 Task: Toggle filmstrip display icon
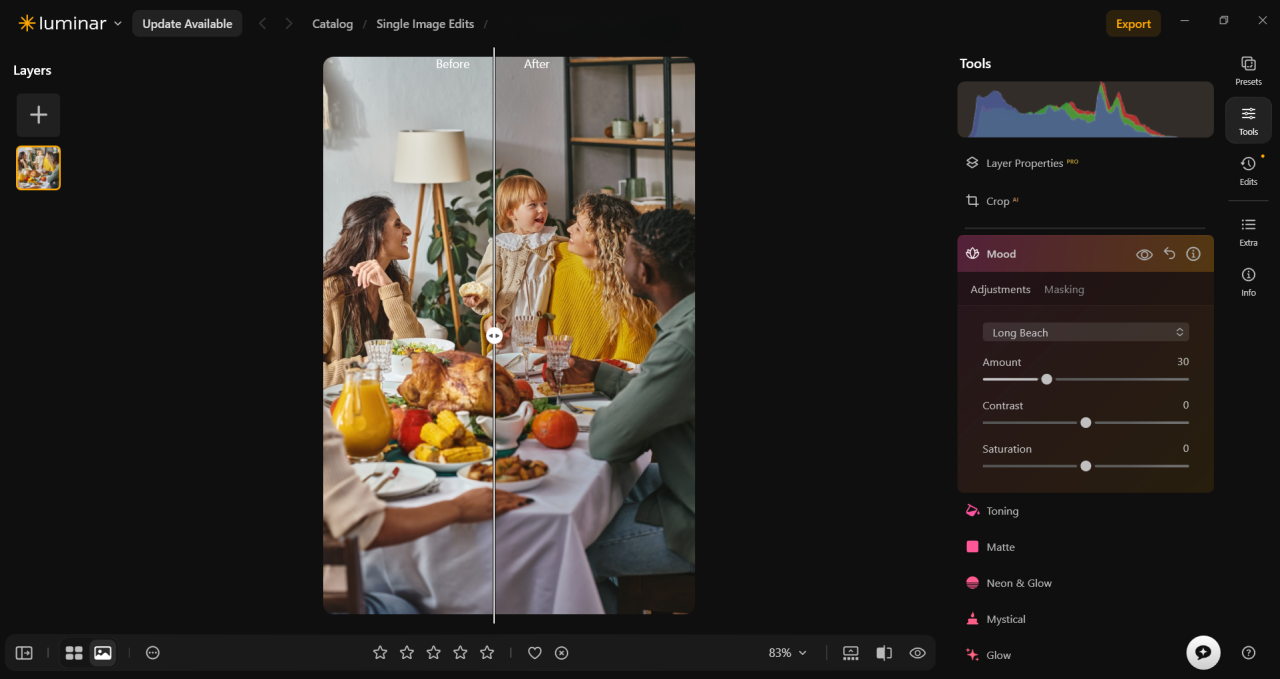click(851, 653)
